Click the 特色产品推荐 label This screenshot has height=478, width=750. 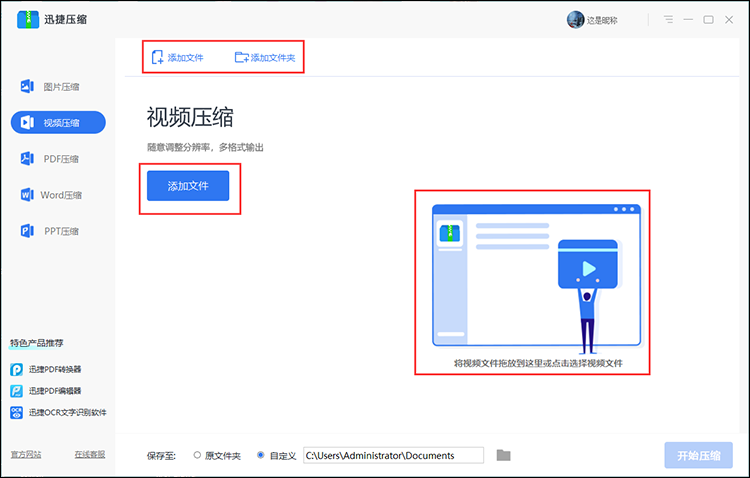coord(37,343)
